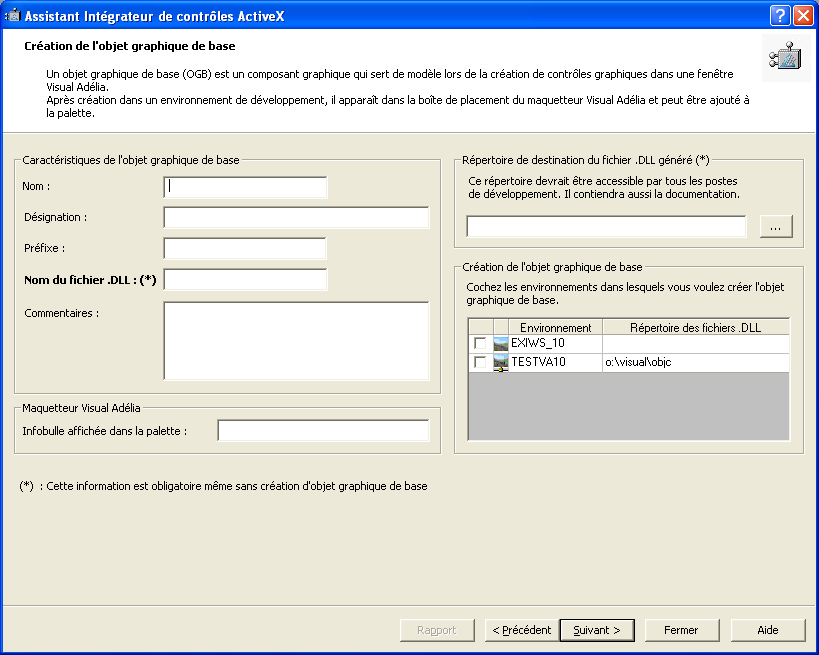Click the Suivant > button

point(597,630)
